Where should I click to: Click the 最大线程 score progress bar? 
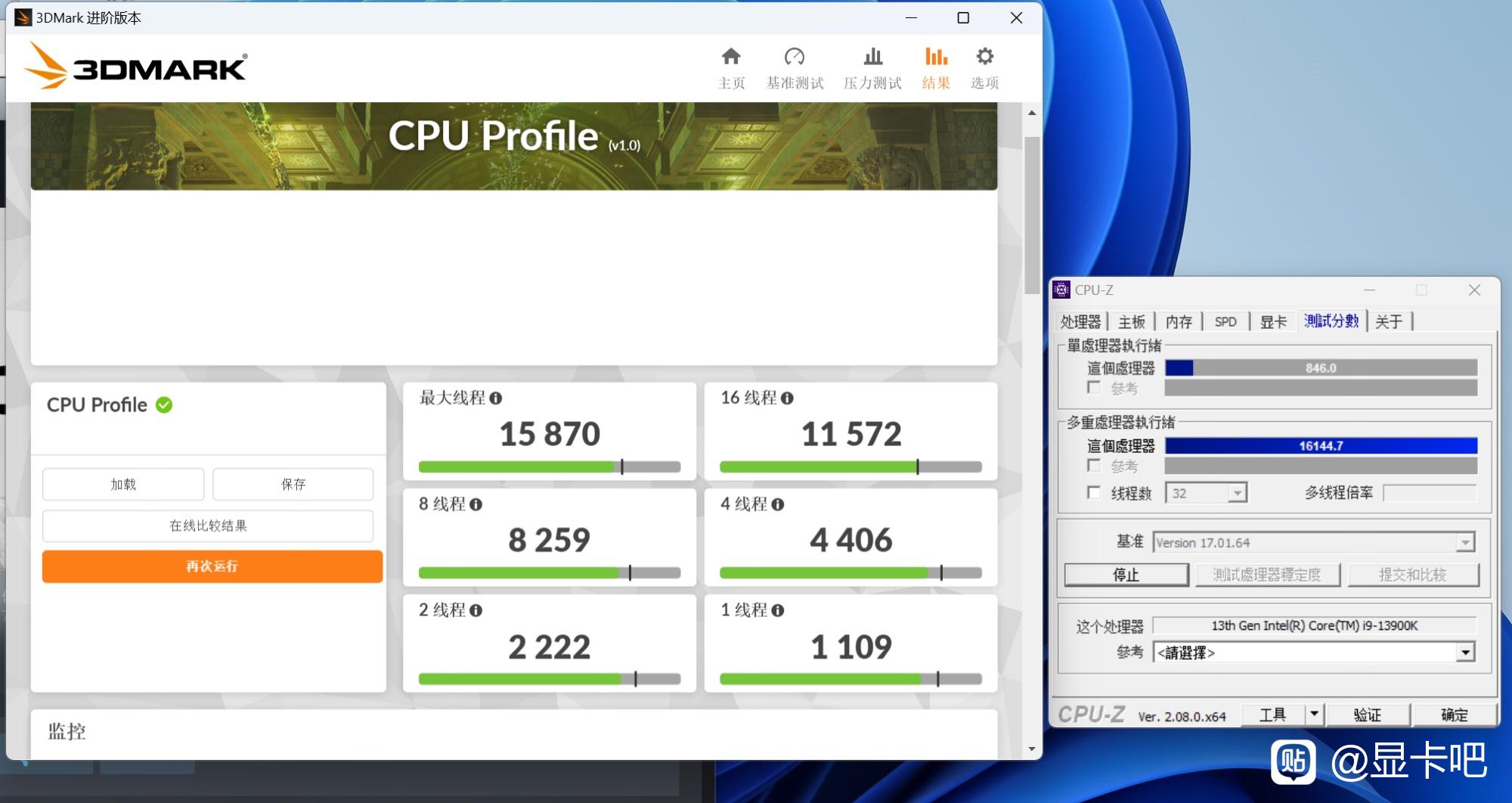point(550,467)
